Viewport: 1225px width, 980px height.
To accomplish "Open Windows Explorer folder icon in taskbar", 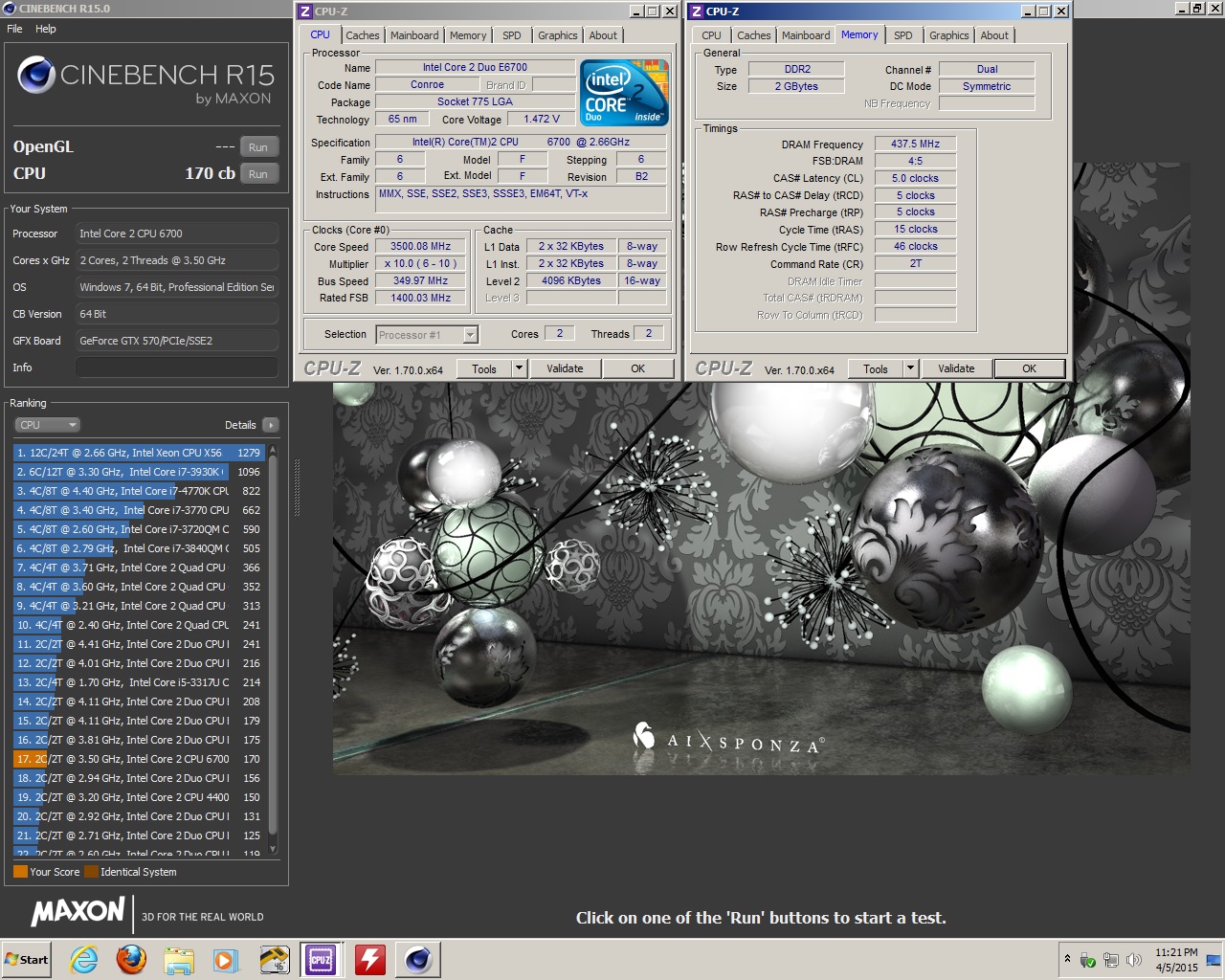I will (179, 959).
